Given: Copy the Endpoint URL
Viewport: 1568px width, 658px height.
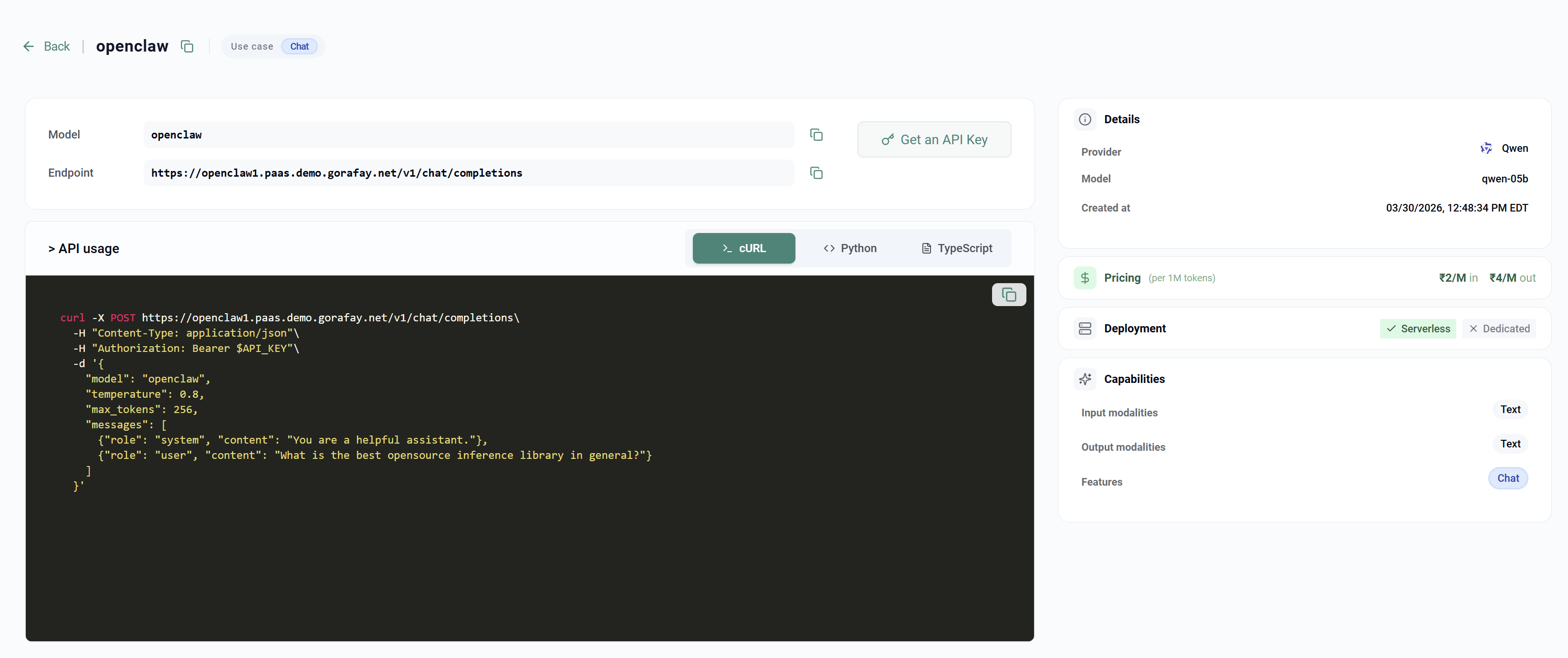Looking at the screenshot, I should 815,173.
